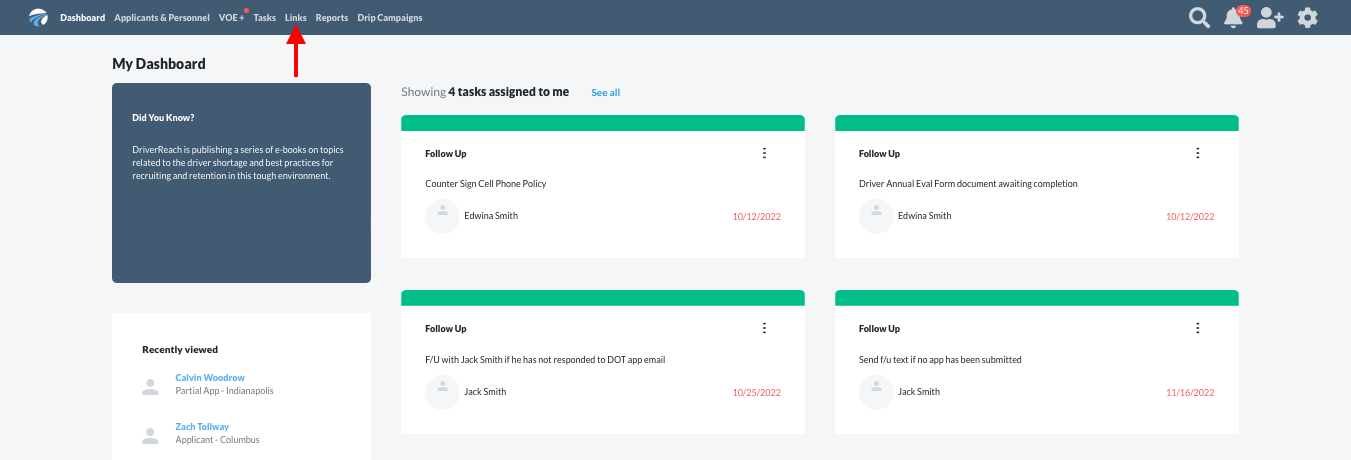Click the 11/16/2022 due date
The image size is (1351, 460).
click(1190, 392)
